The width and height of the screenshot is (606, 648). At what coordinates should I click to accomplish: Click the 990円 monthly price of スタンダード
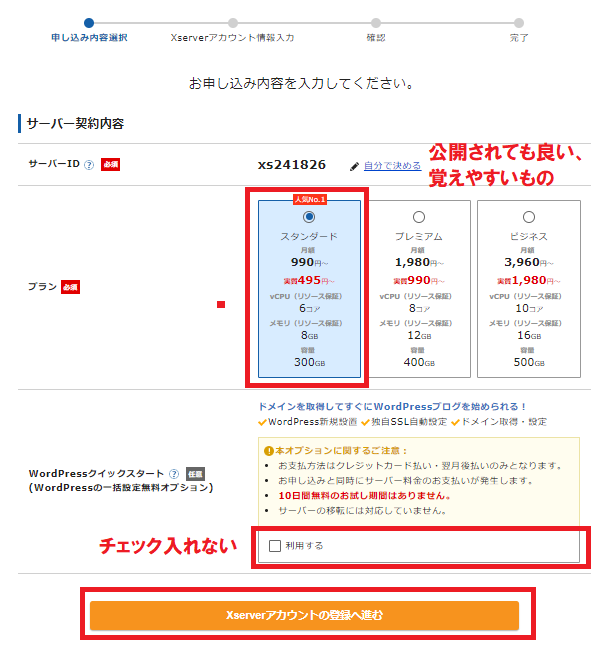(309, 262)
